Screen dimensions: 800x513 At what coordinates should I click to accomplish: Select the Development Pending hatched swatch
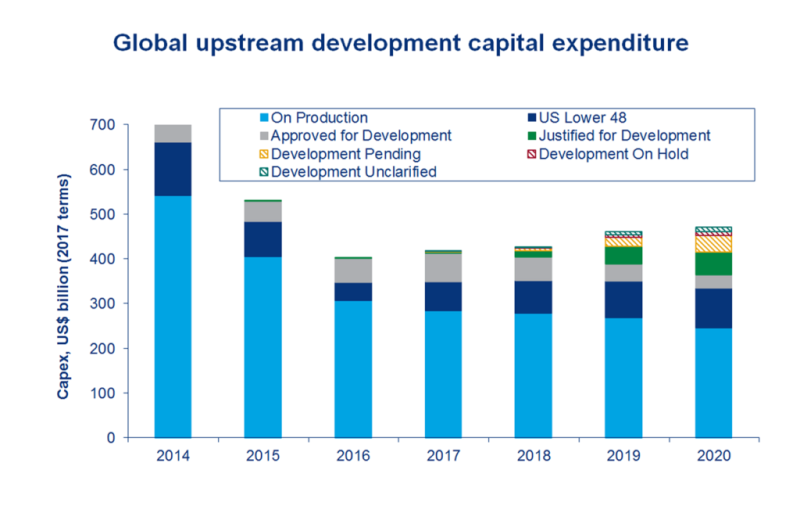(264, 154)
